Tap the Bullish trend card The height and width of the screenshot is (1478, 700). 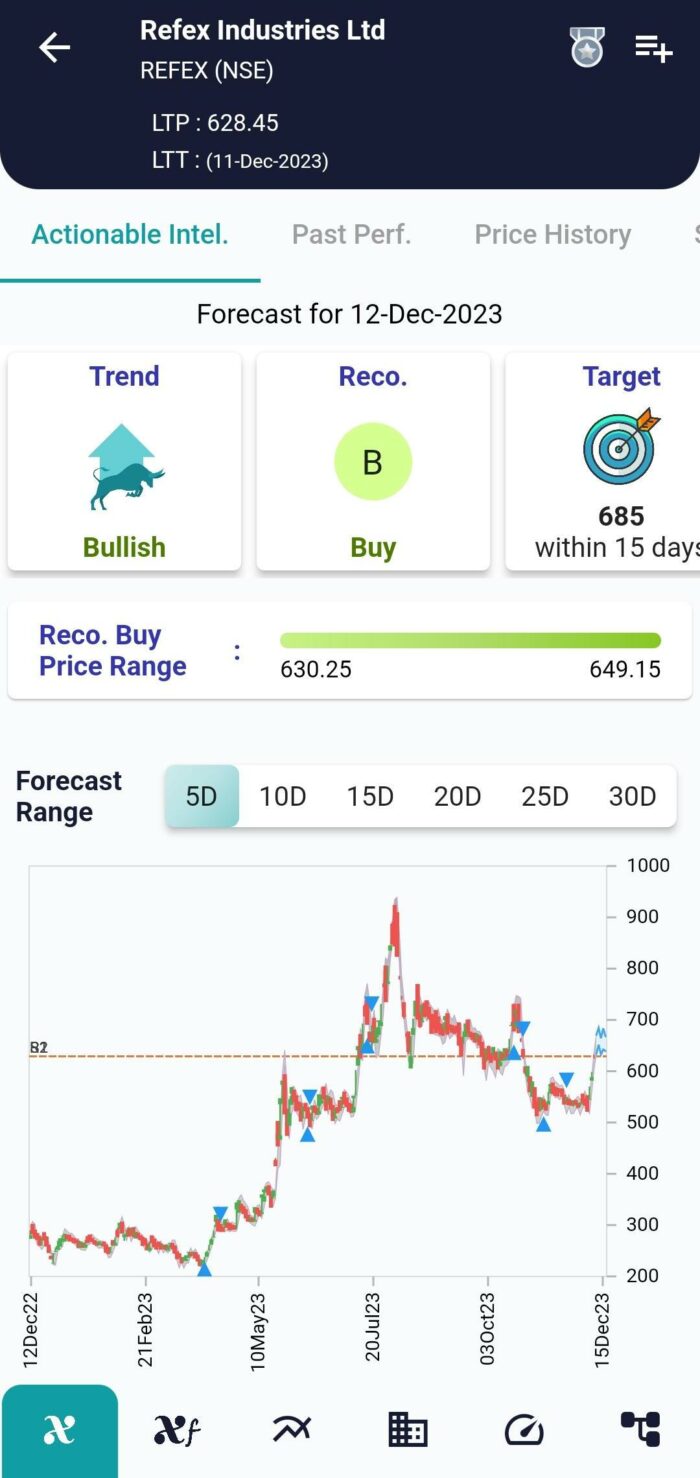tap(124, 462)
